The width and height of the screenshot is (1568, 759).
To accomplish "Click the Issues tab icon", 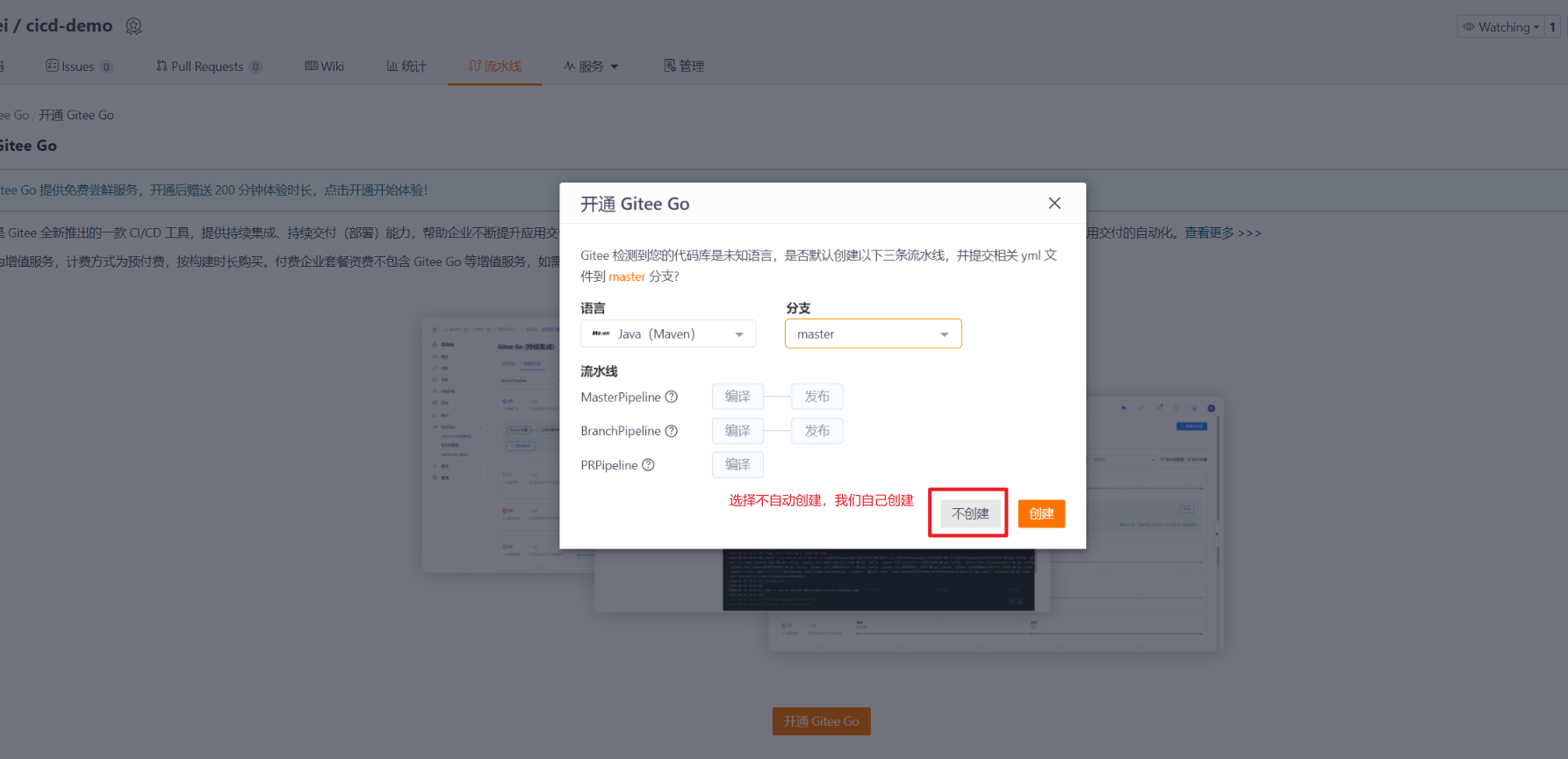I will 52,66.
